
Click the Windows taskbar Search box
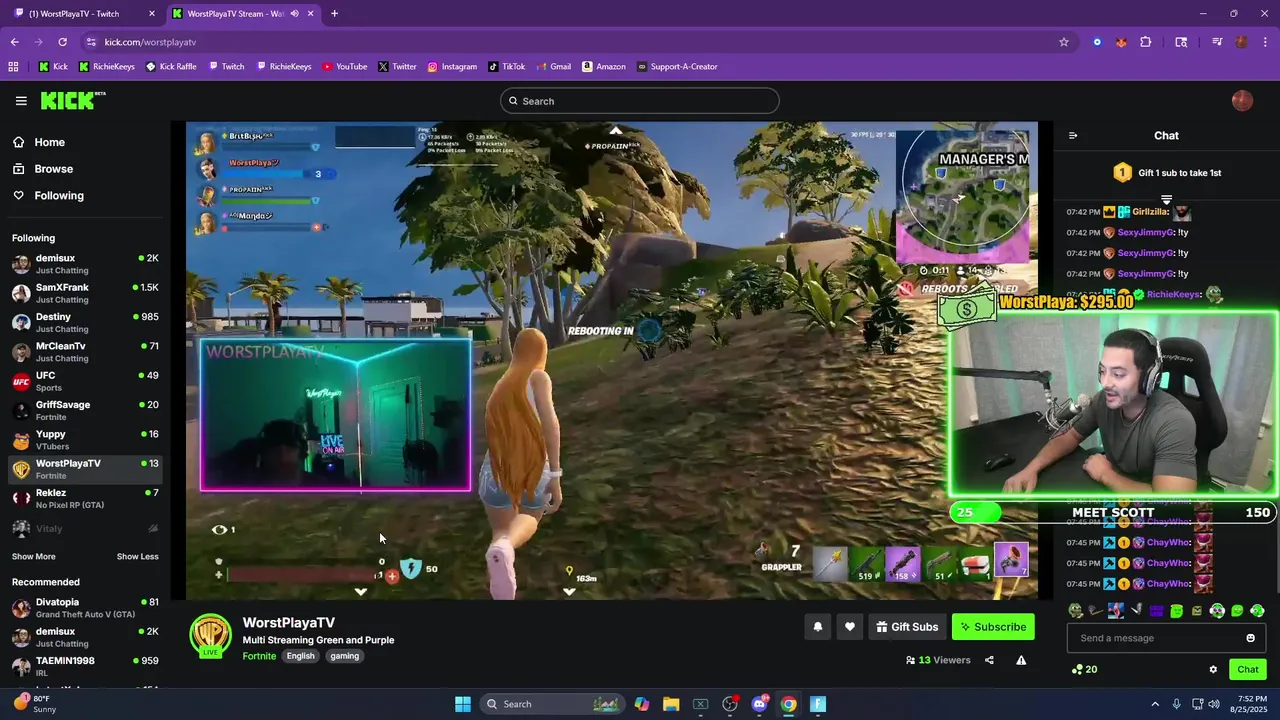550,704
